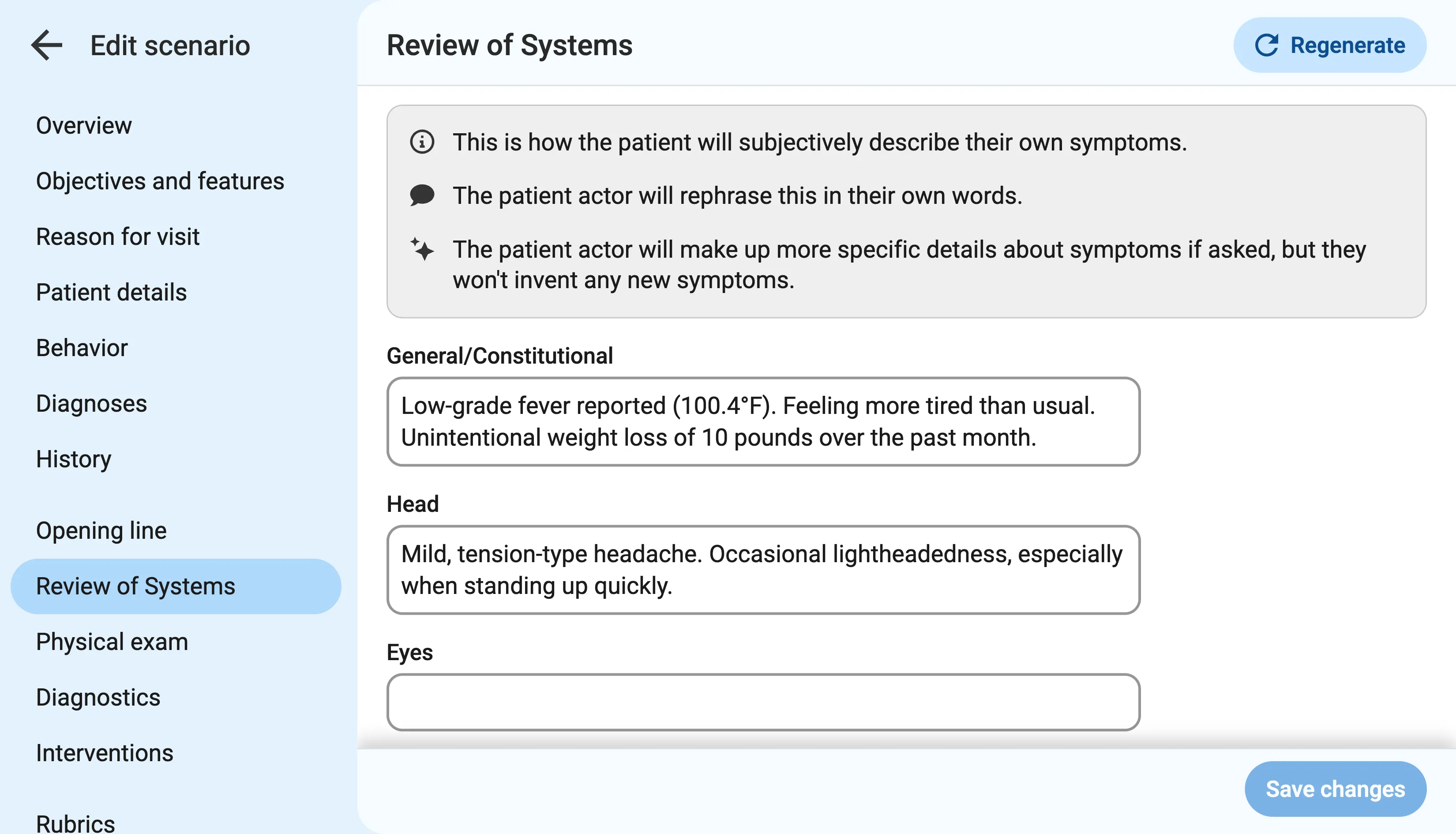This screenshot has width=1456, height=834.
Task: Go to Objectives and features
Action: (x=160, y=181)
